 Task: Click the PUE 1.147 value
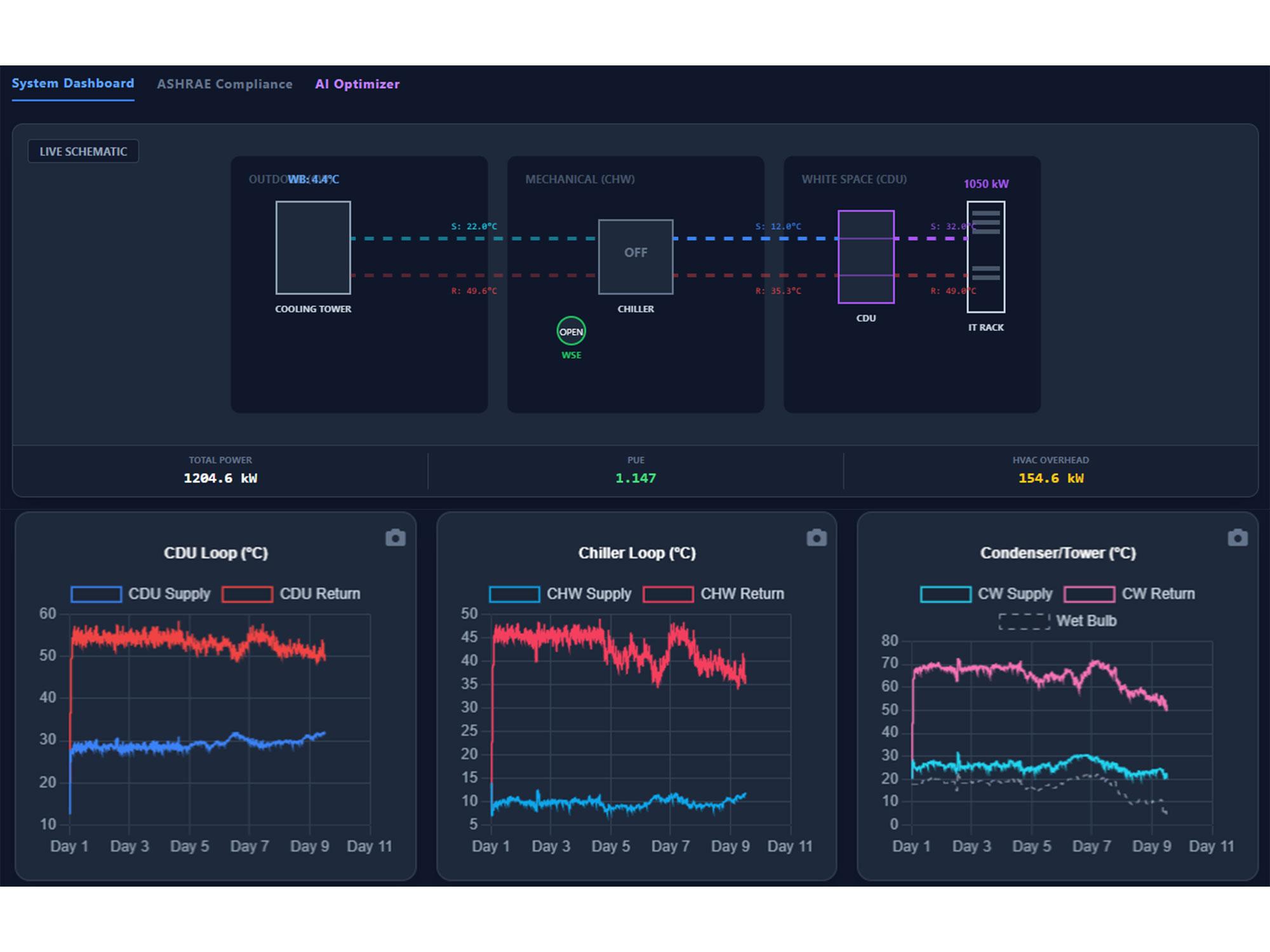pyautogui.click(x=636, y=478)
